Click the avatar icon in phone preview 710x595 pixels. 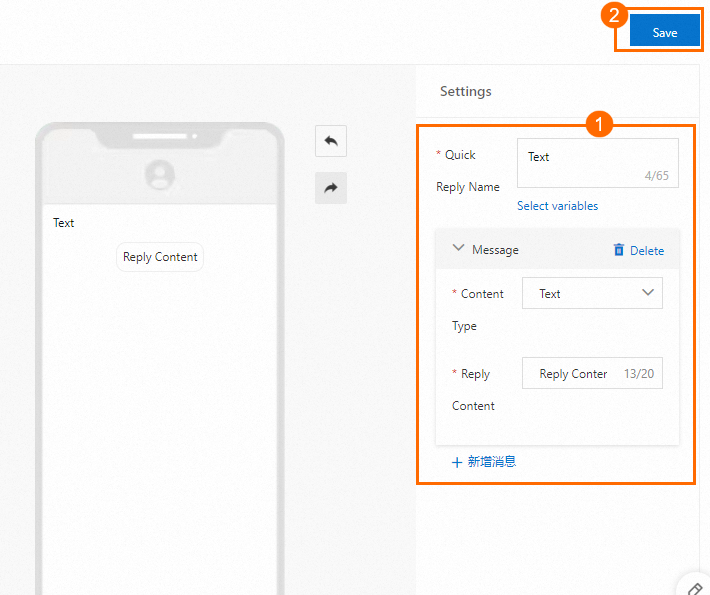pyautogui.click(x=160, y=175)
